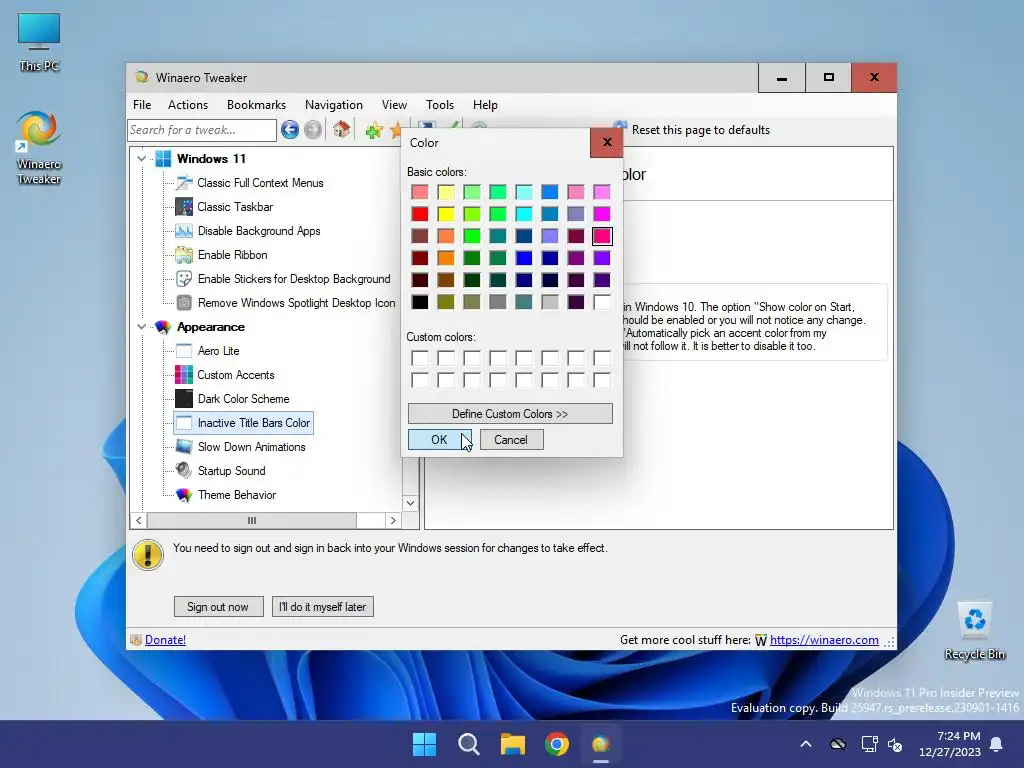Expand Define Custom Colors panel

pos(510,414)
